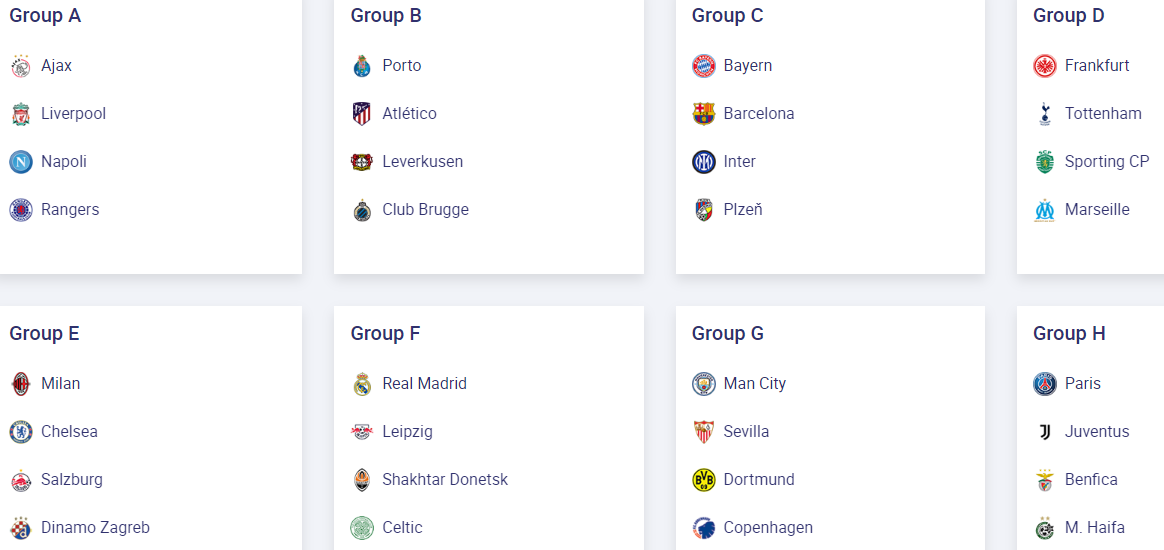Select the Tottenham crest icon
Image resolution: width=1164 pixels, height=550 pixels.
(x=1045, y=114)
